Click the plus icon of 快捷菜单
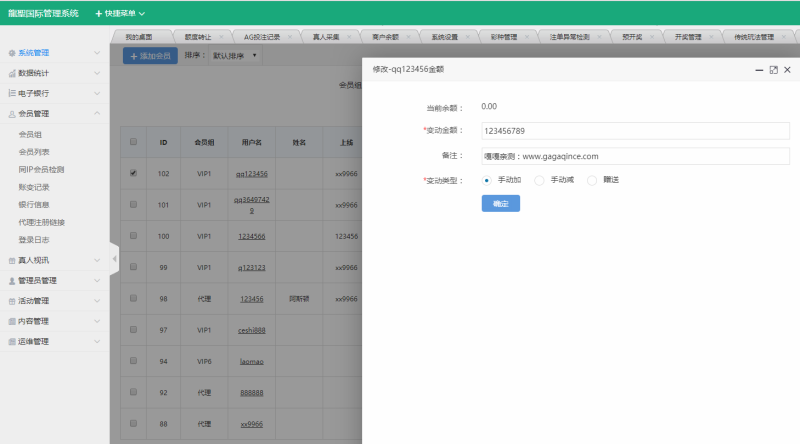Image resolution: width=800 pixels, height=444 pixels. [98, 13]
